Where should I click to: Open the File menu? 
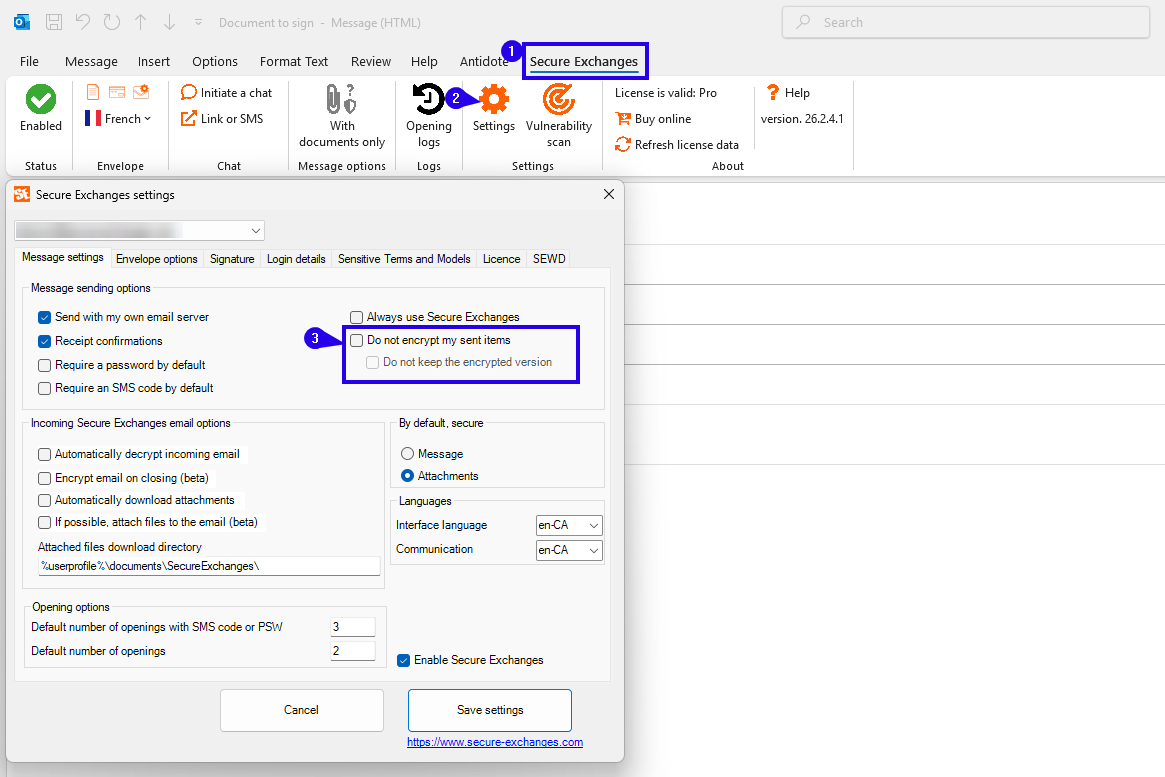(30, 62)
